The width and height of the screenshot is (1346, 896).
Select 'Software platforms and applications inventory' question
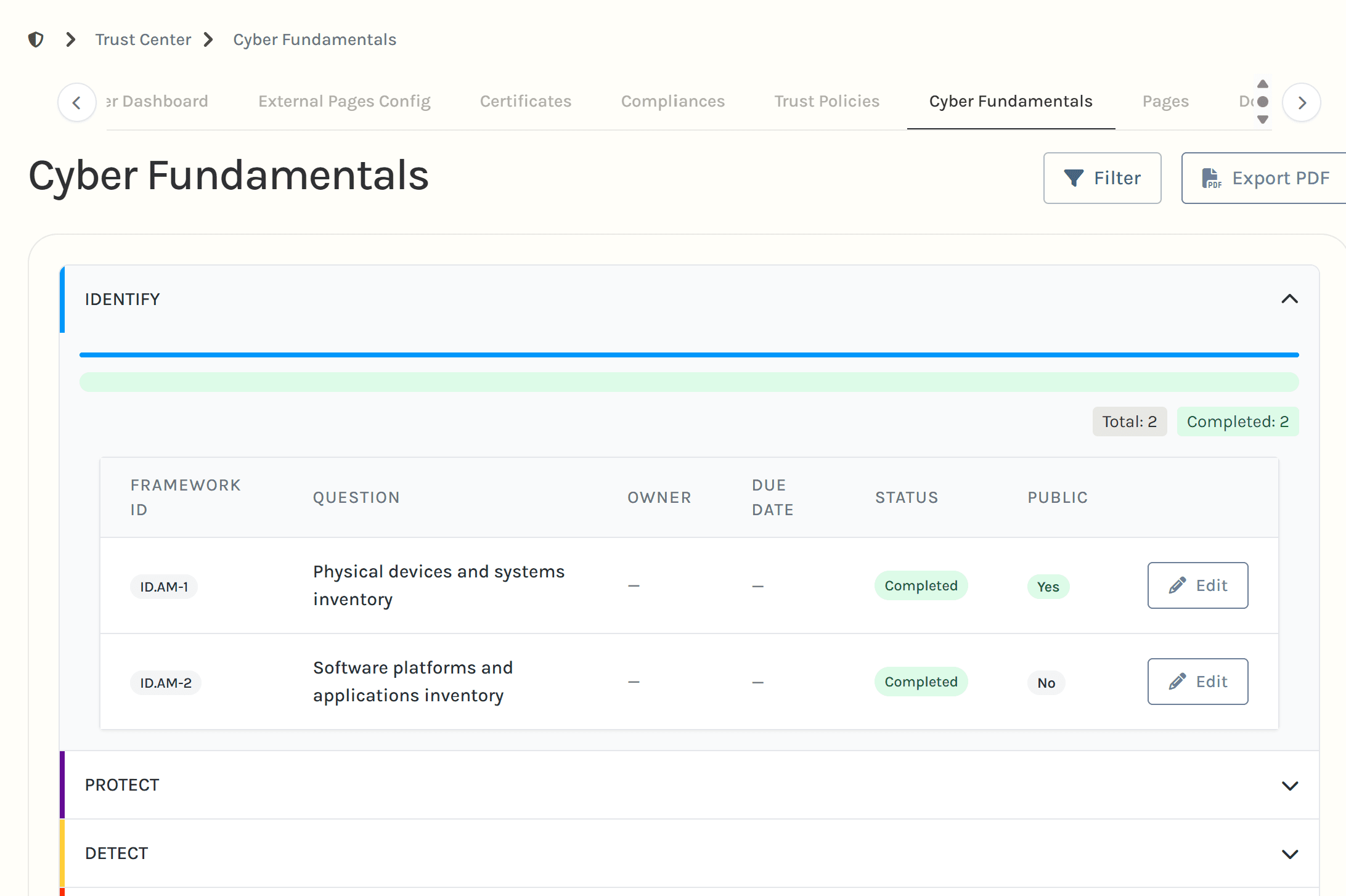click(x=412, y=682)
